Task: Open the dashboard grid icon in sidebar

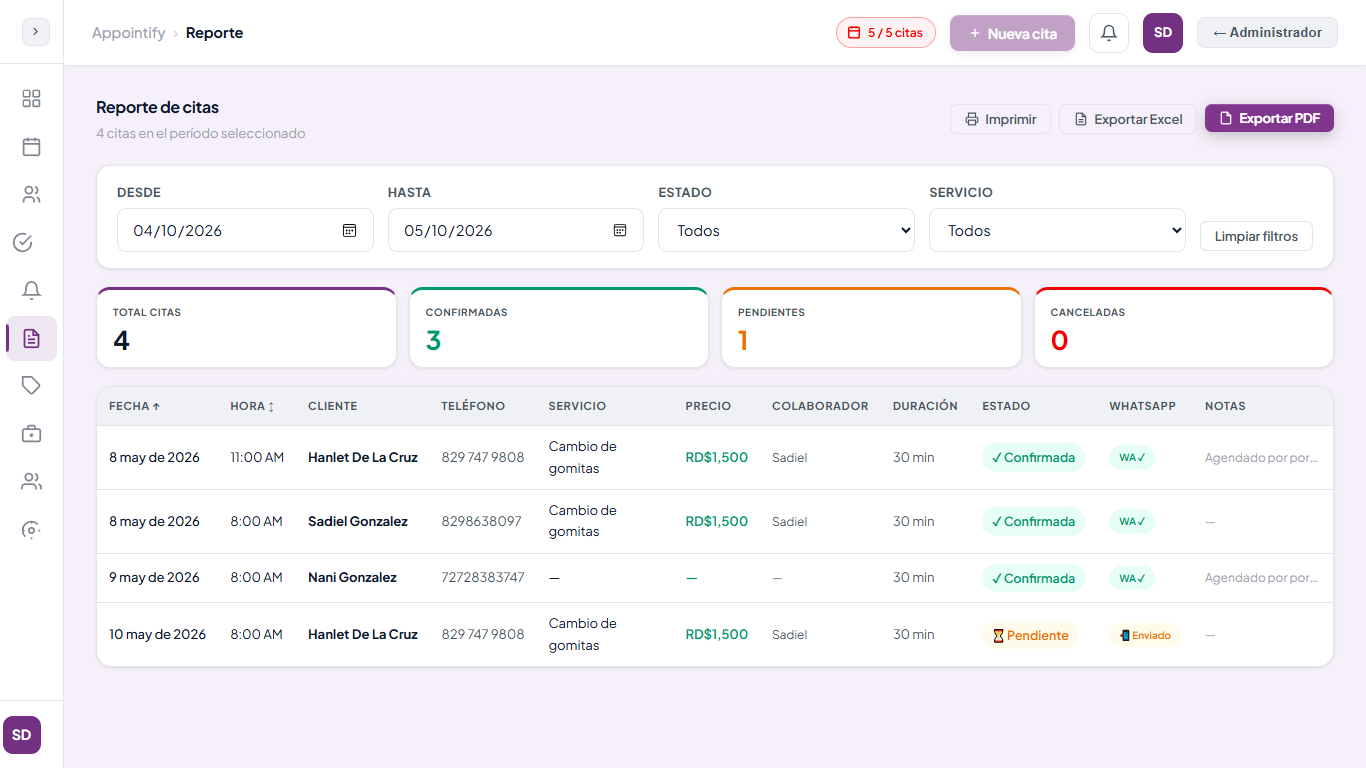Action: pos(31,98)
